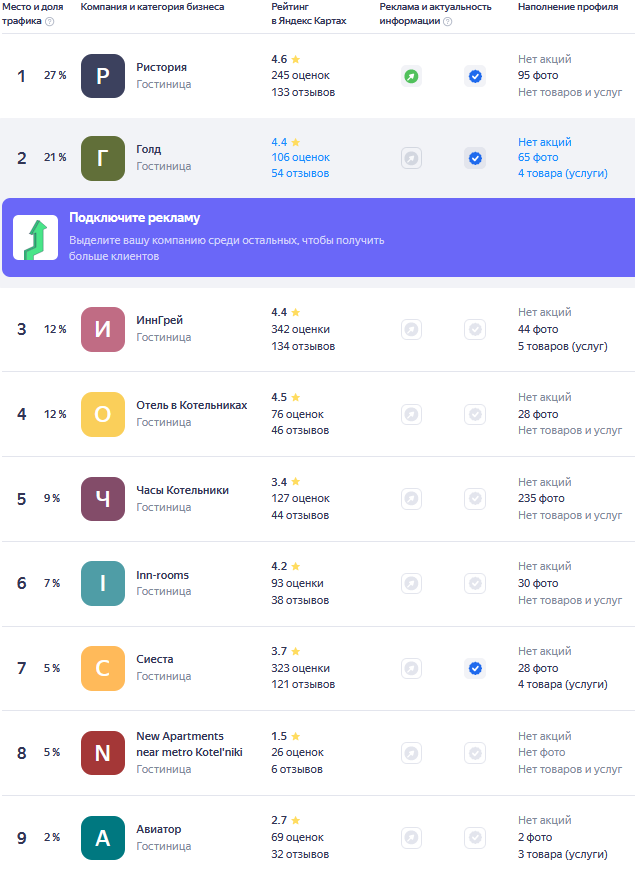Click the Авиатор company name
The height and width of the screenshot is (875, 635).
pos(158,829)
